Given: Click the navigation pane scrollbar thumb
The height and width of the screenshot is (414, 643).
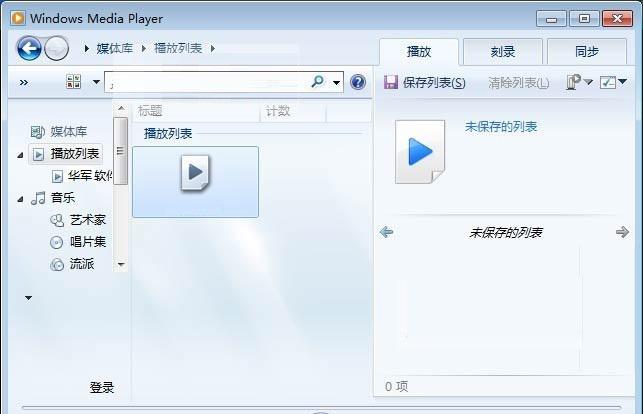Looking at the screenshot, I should 120,151.
